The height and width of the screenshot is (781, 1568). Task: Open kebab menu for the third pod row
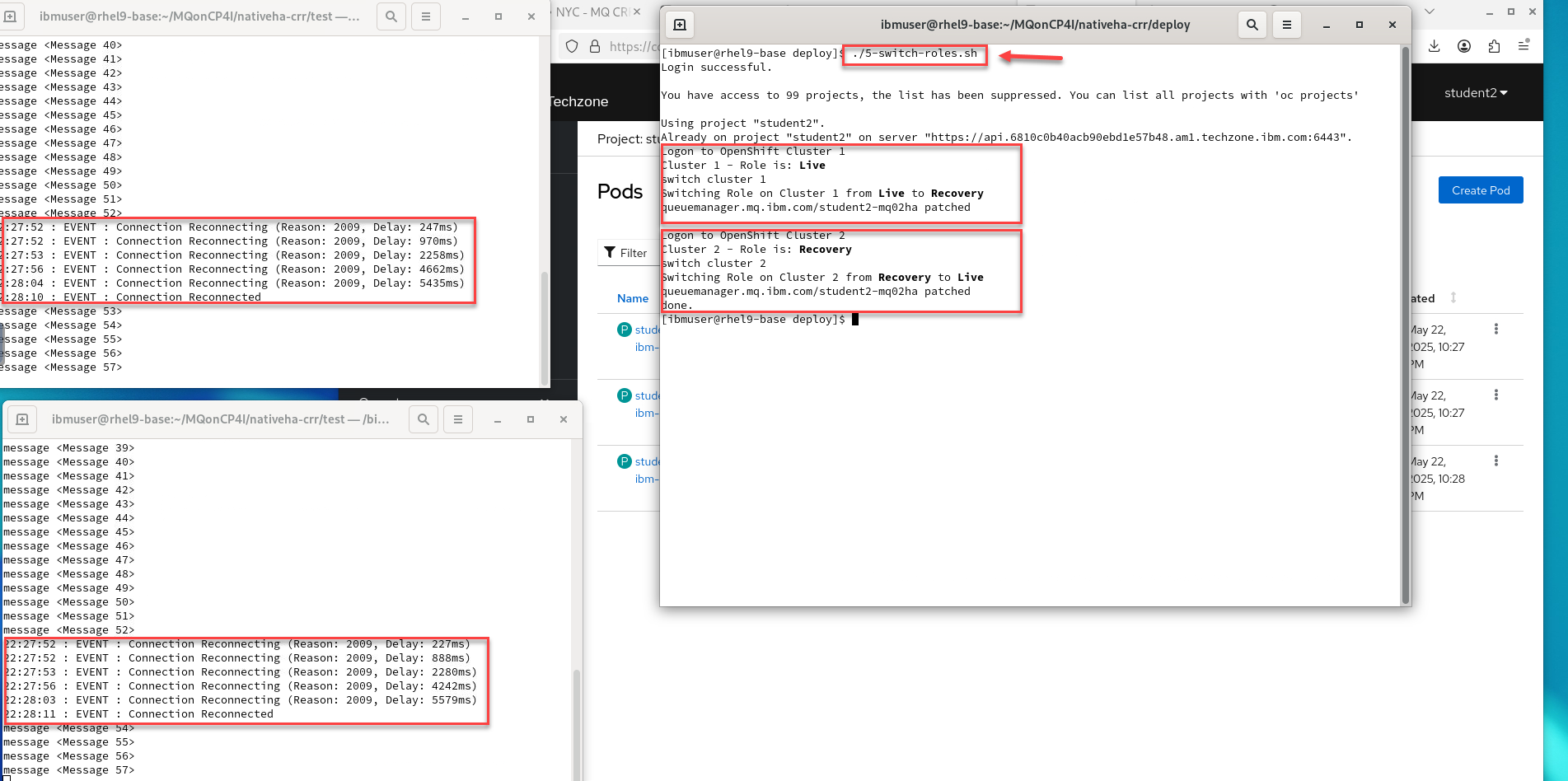click(1495, 461)
